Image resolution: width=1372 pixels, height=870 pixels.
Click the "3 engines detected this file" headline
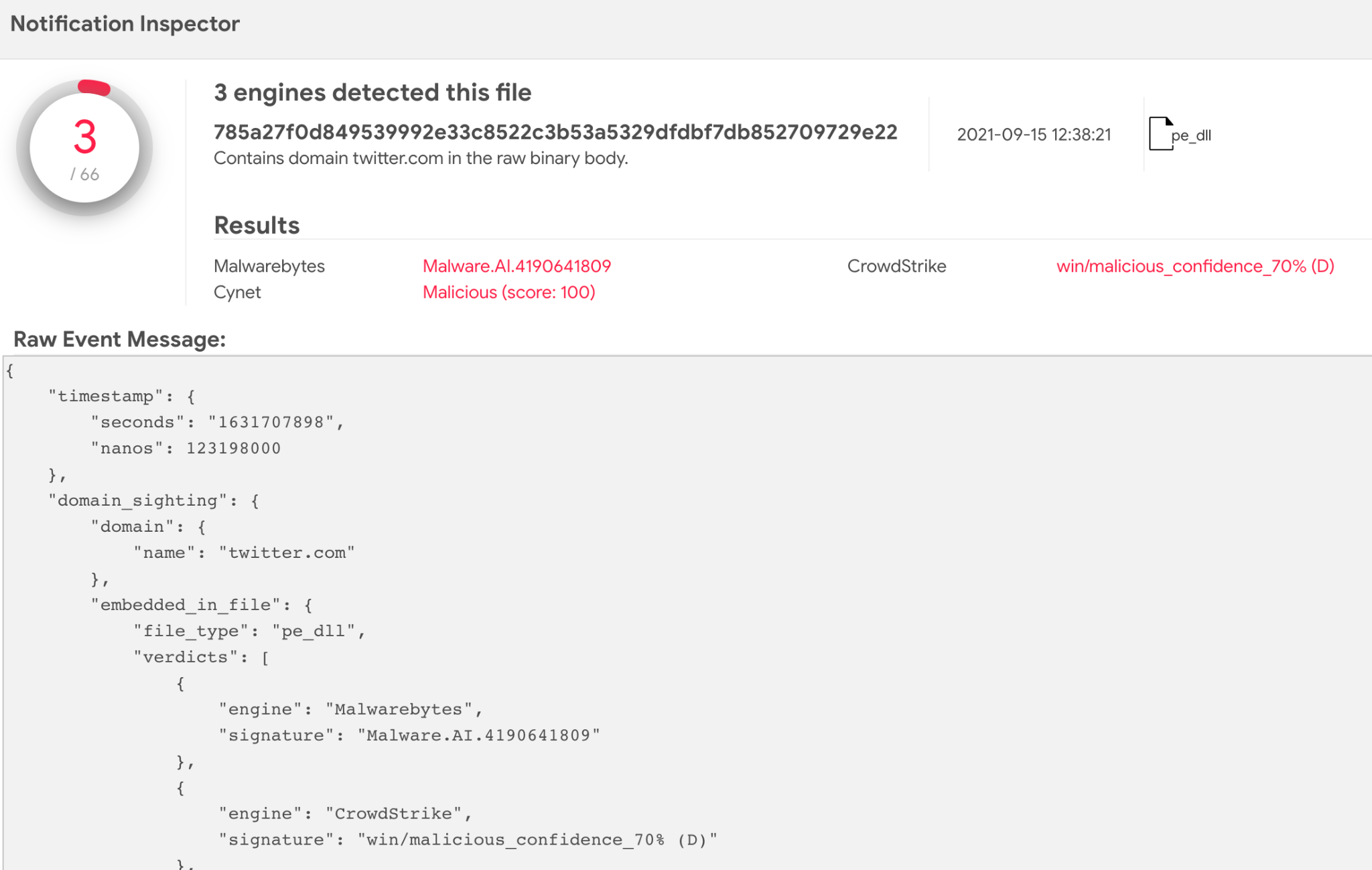372,92
